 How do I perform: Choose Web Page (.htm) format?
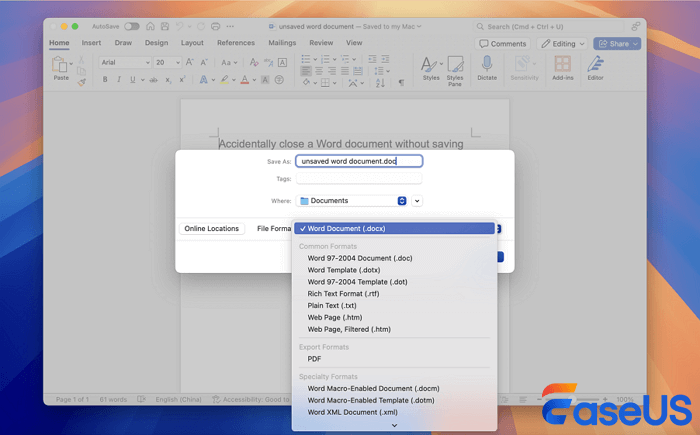[x=394, y=318]
